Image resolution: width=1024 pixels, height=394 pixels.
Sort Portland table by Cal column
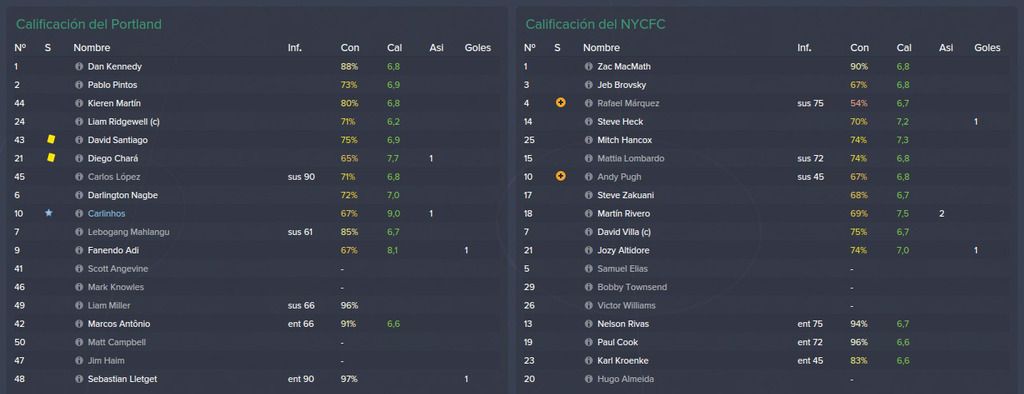(394, 48)
